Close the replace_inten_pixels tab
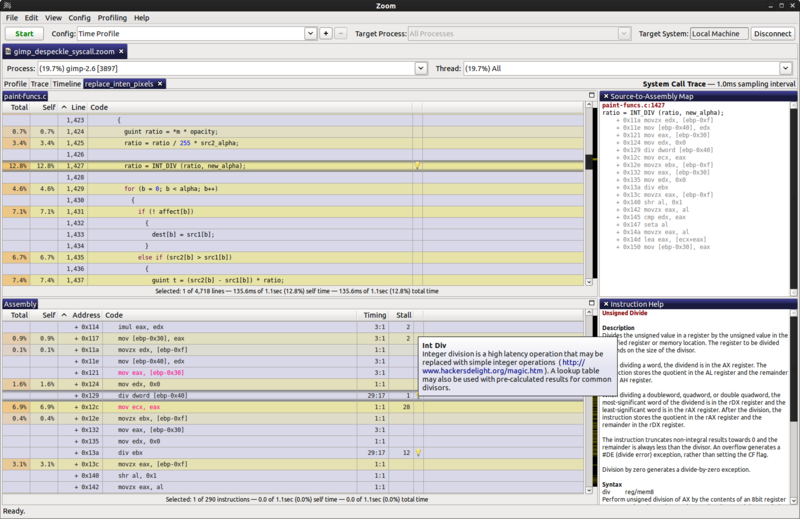800x519 pixels. click(x=160, y=84)
